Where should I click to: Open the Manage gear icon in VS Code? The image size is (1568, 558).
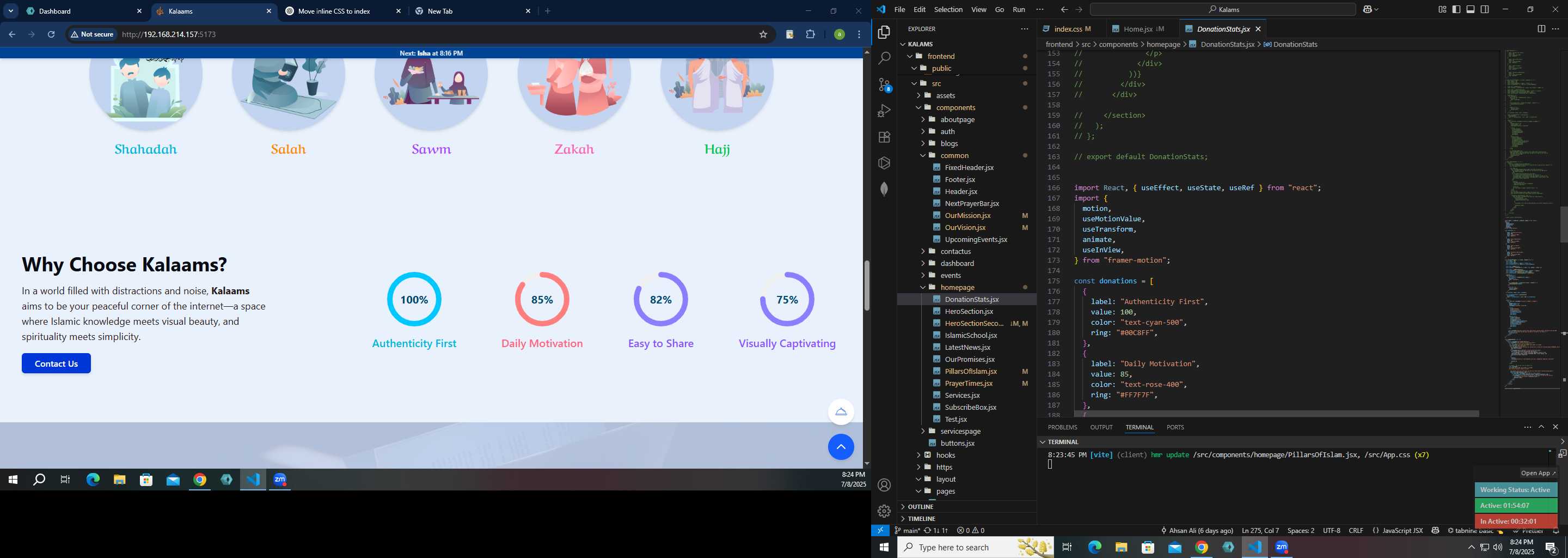884,511
